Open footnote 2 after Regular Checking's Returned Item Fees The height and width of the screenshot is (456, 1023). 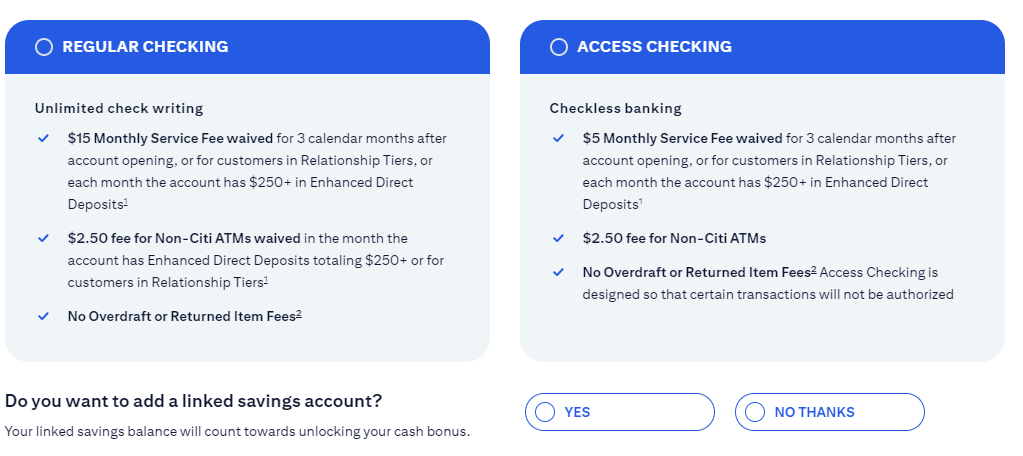click(298, 314)
